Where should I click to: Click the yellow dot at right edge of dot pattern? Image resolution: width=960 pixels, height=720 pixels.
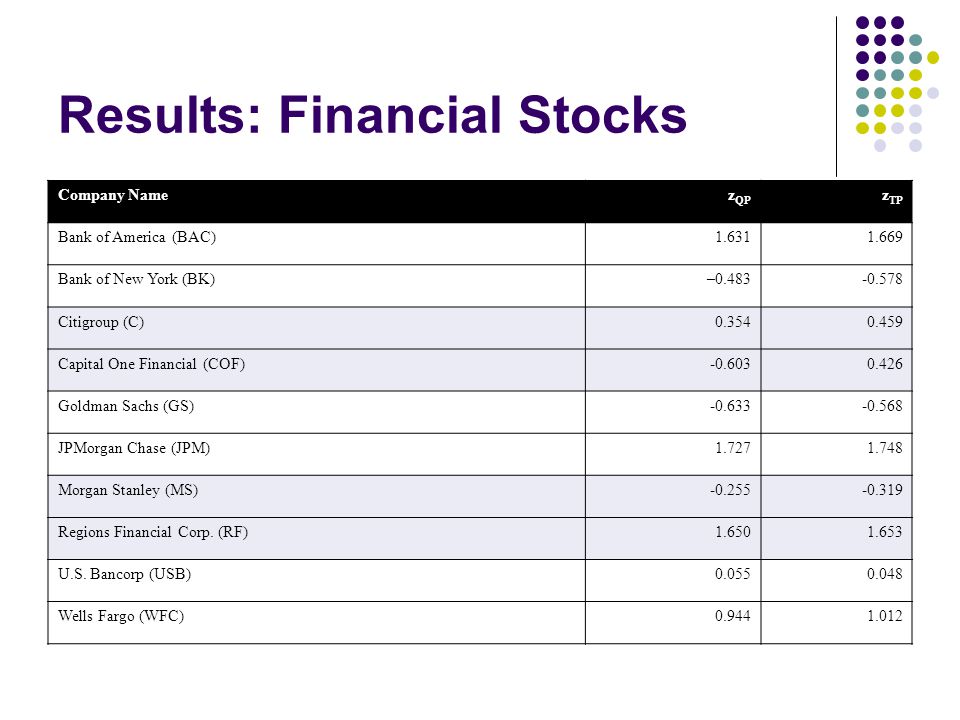(932, 58)
